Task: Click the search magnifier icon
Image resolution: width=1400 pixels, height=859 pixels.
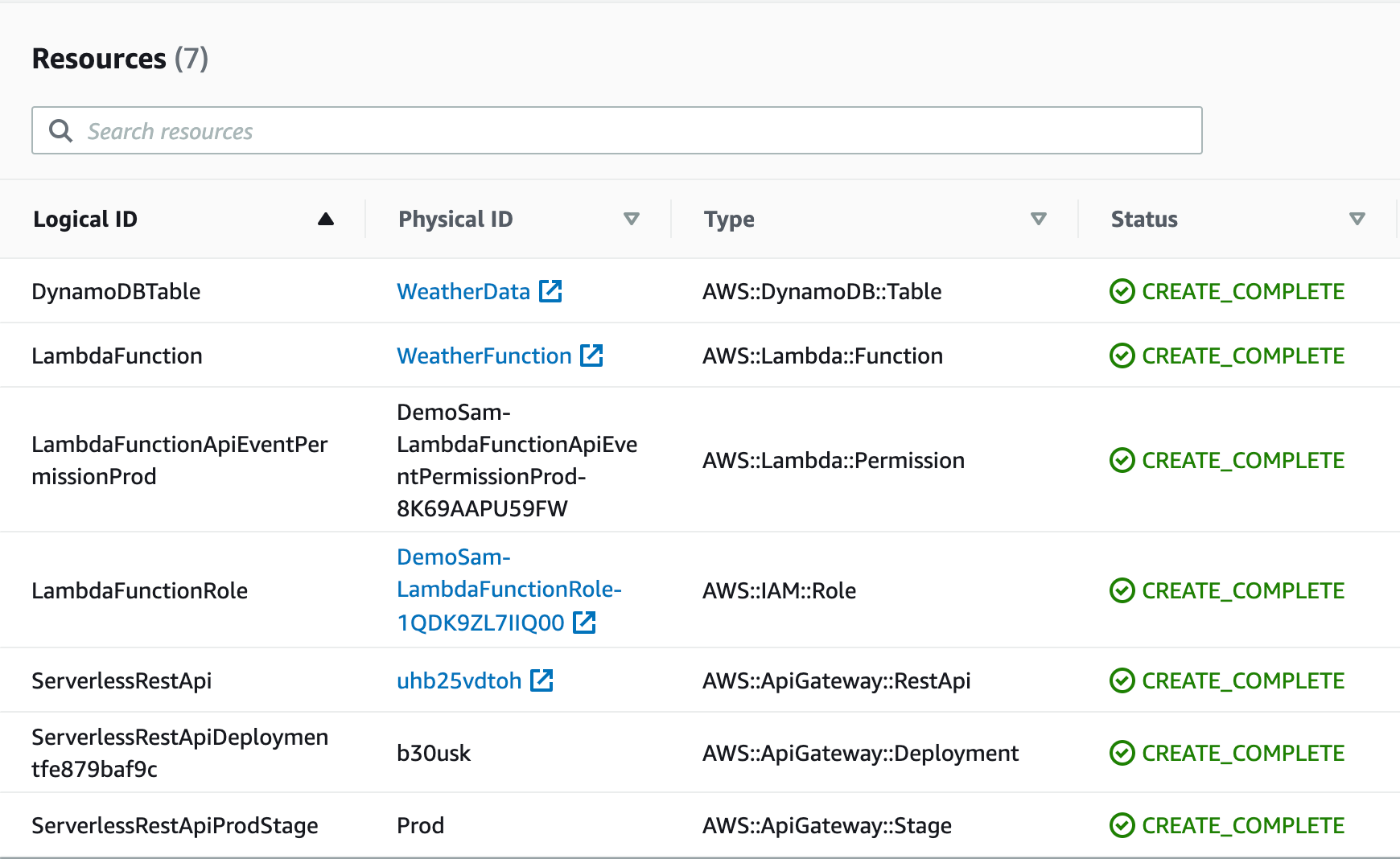Action: [x=60, y=130]
